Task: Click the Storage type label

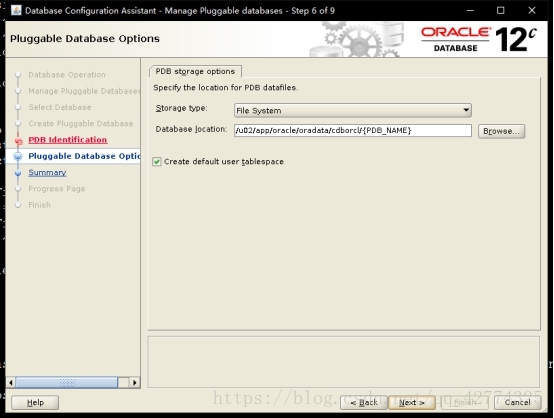Action: pos(182,108)
